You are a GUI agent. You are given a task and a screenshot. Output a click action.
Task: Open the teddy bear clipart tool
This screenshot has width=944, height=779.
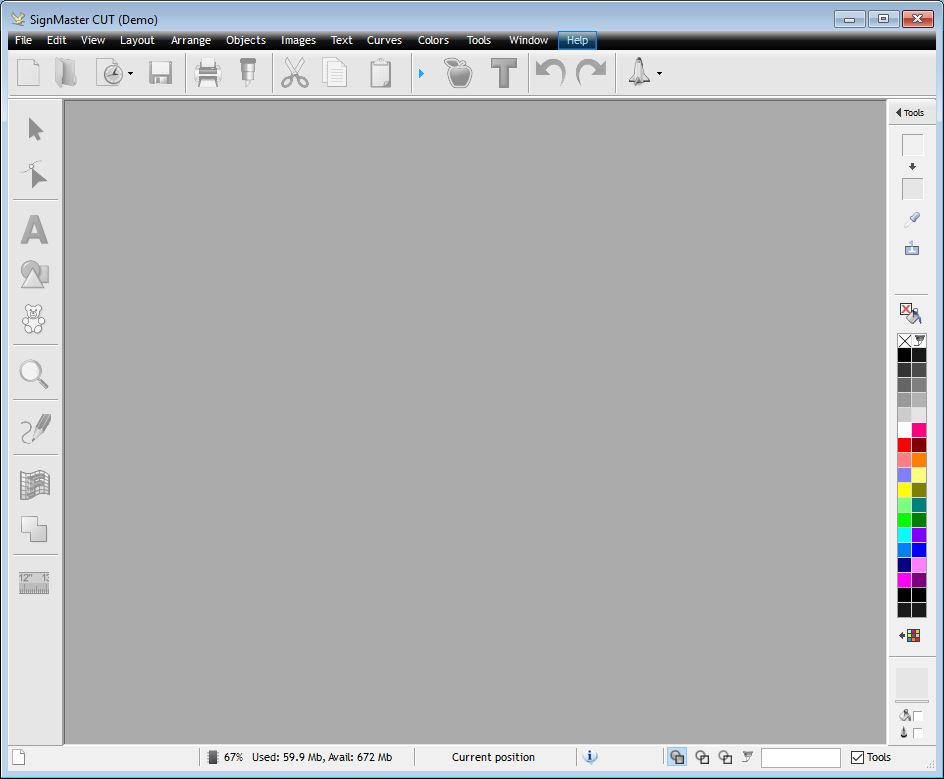(34, 319)
